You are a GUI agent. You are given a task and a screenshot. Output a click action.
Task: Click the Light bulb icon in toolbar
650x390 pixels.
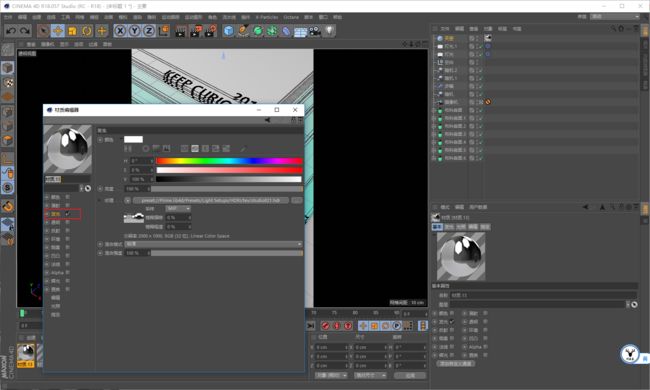[x=329, y=31]
